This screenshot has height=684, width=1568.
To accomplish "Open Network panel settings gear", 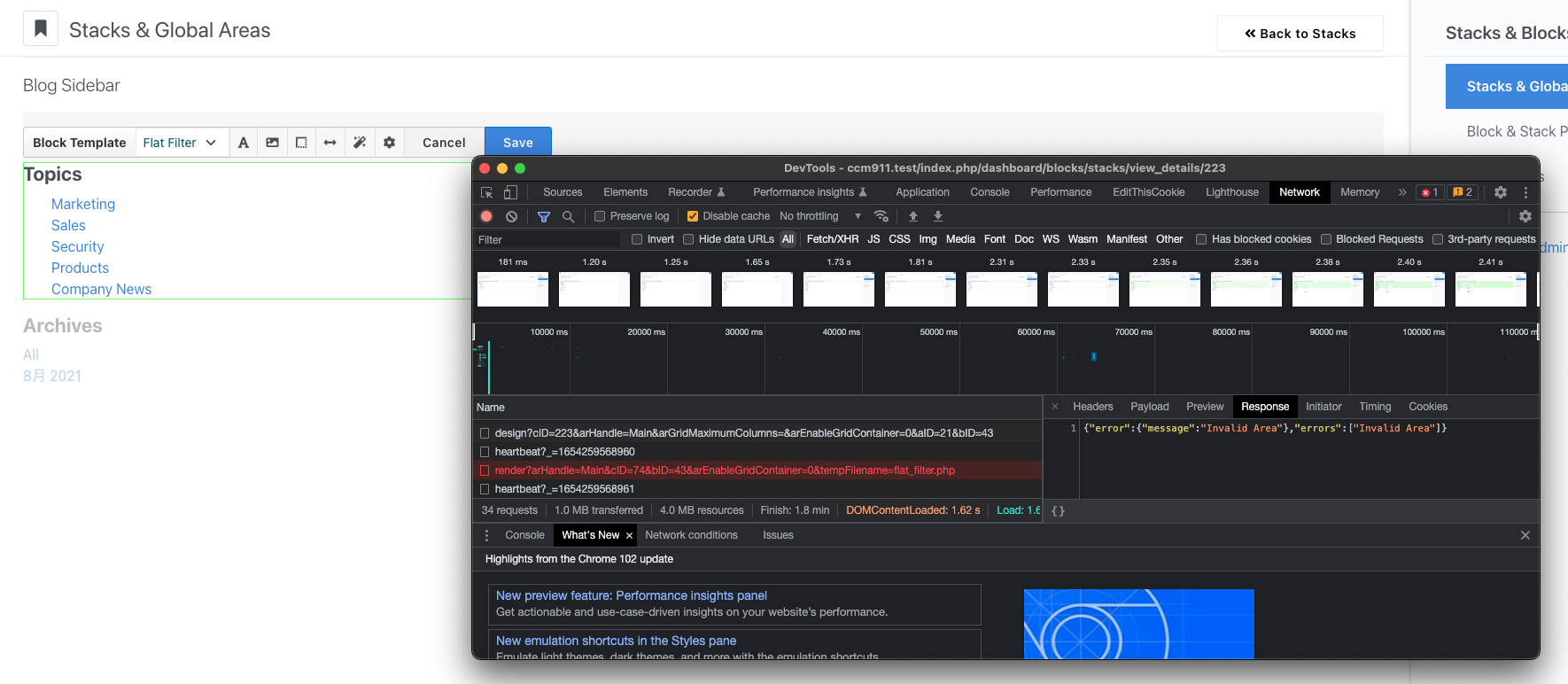I will point(1525,216).
